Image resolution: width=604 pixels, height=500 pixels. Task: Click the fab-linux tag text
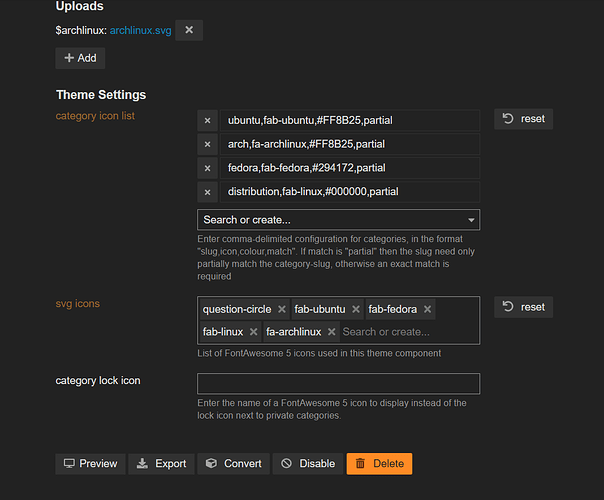click(x=223, y=332)
